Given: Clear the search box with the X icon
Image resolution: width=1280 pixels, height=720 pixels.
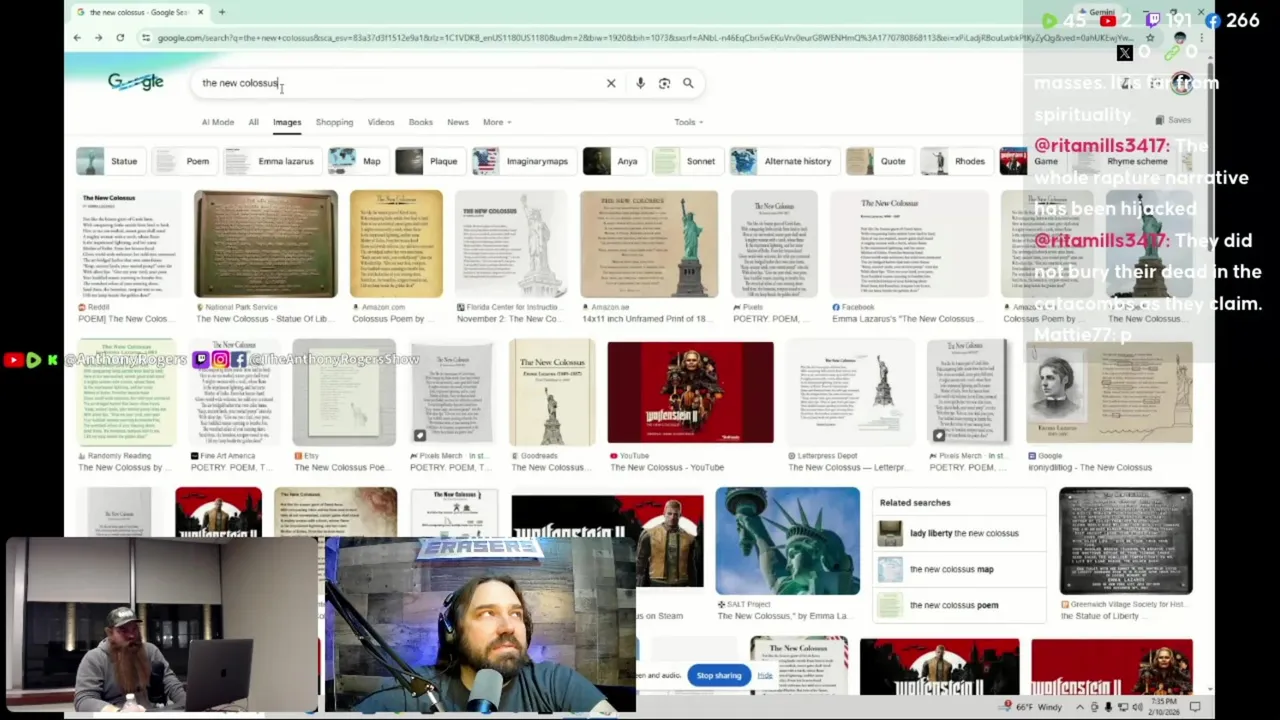Looking at the screenshot, I should click(611, 83).
